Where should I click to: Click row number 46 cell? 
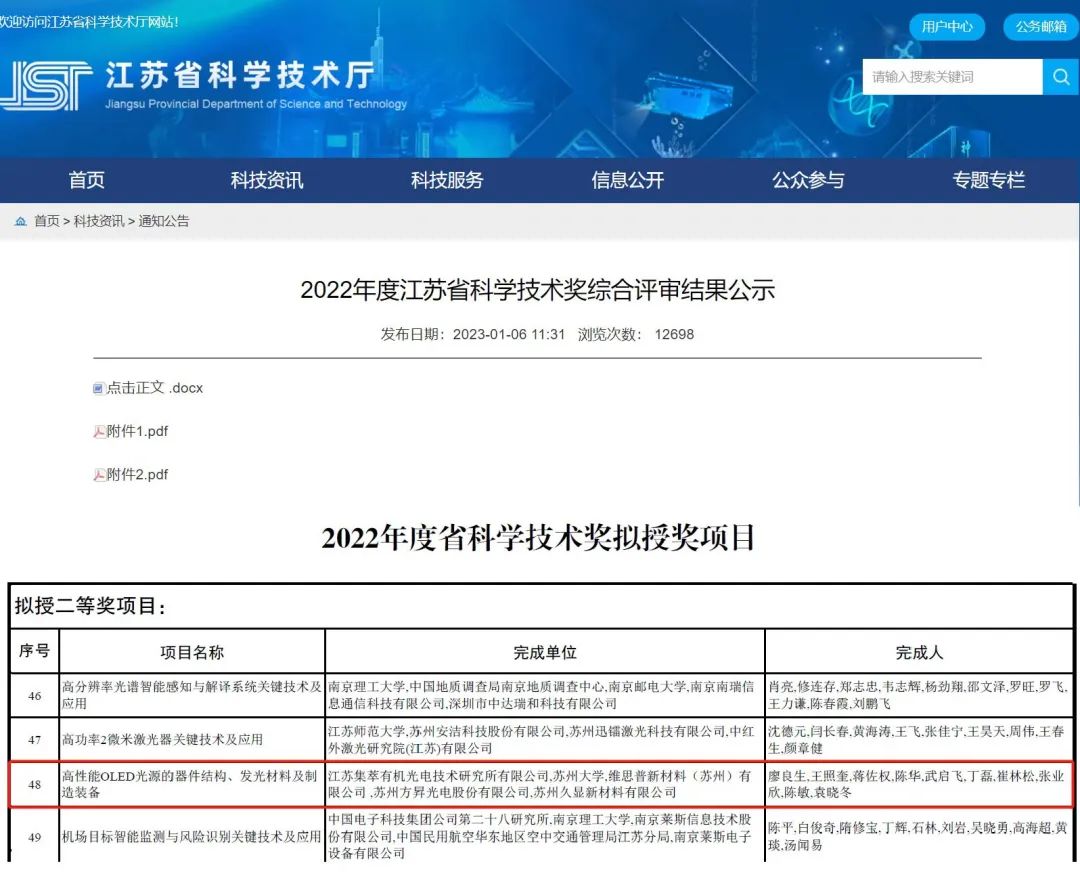pos(34,696)
